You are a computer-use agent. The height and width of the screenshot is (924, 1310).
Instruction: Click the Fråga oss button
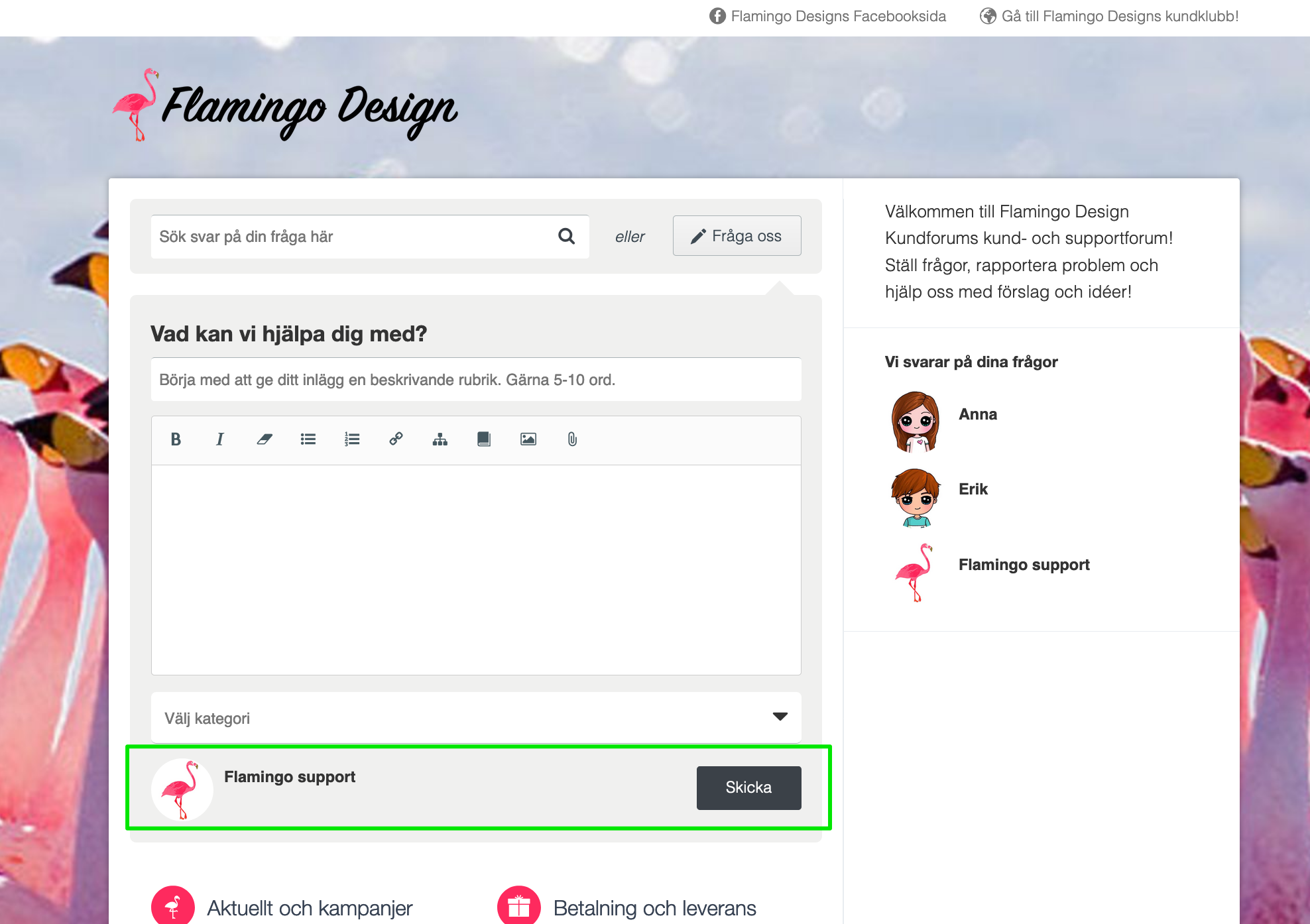(737, 236)
